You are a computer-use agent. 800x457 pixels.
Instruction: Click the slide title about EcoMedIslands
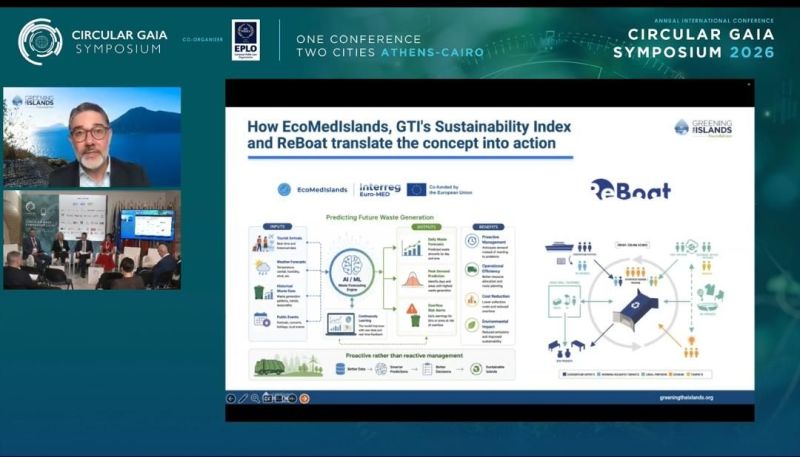(x=409, y=135)
